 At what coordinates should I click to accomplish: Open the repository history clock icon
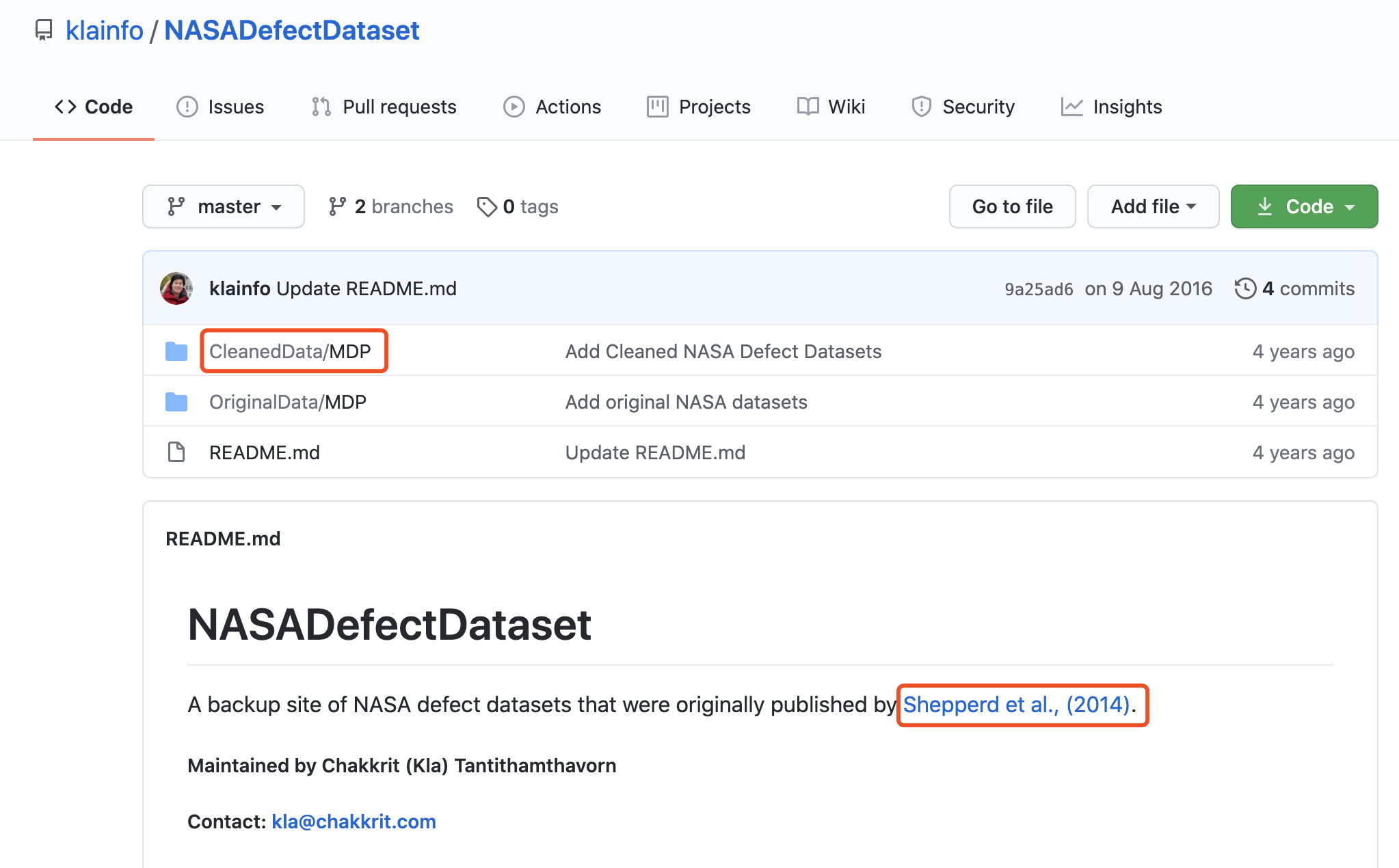(x=1246, y=288)
